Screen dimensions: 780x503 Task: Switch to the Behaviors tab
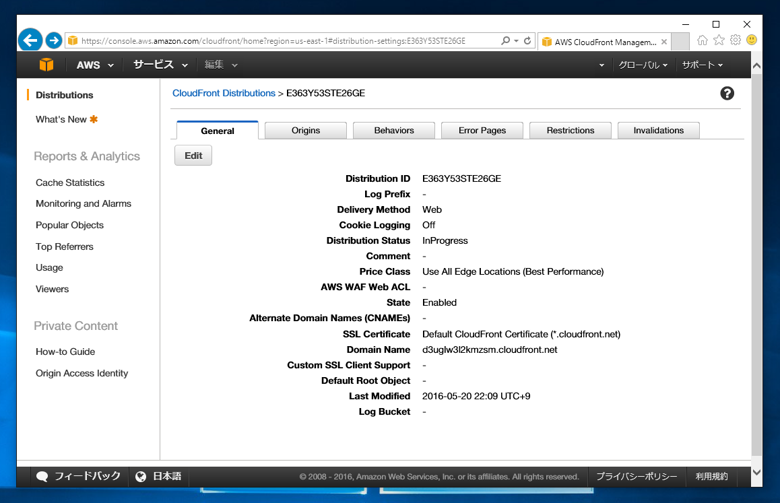coord(393,130)
